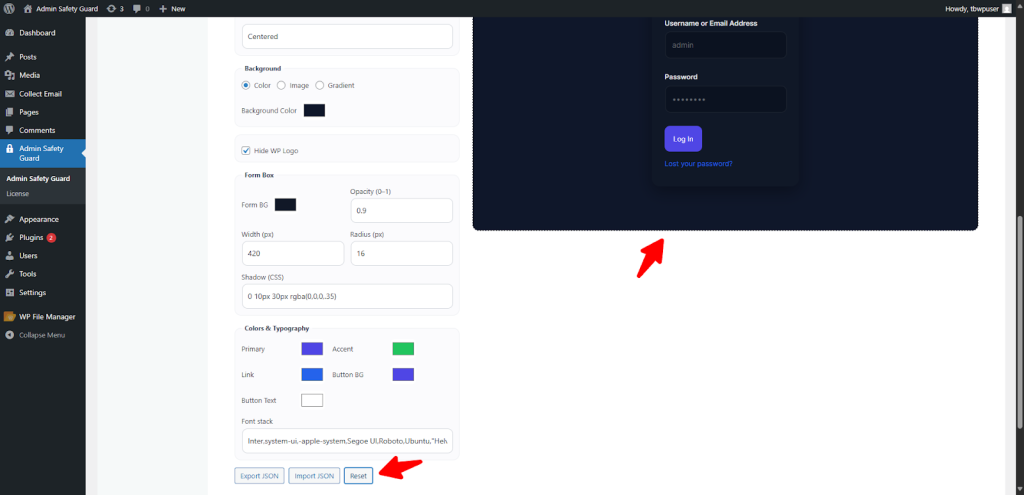Pick the Accent green color swatch
The image size is (1024, 495).
coord(403,349)
